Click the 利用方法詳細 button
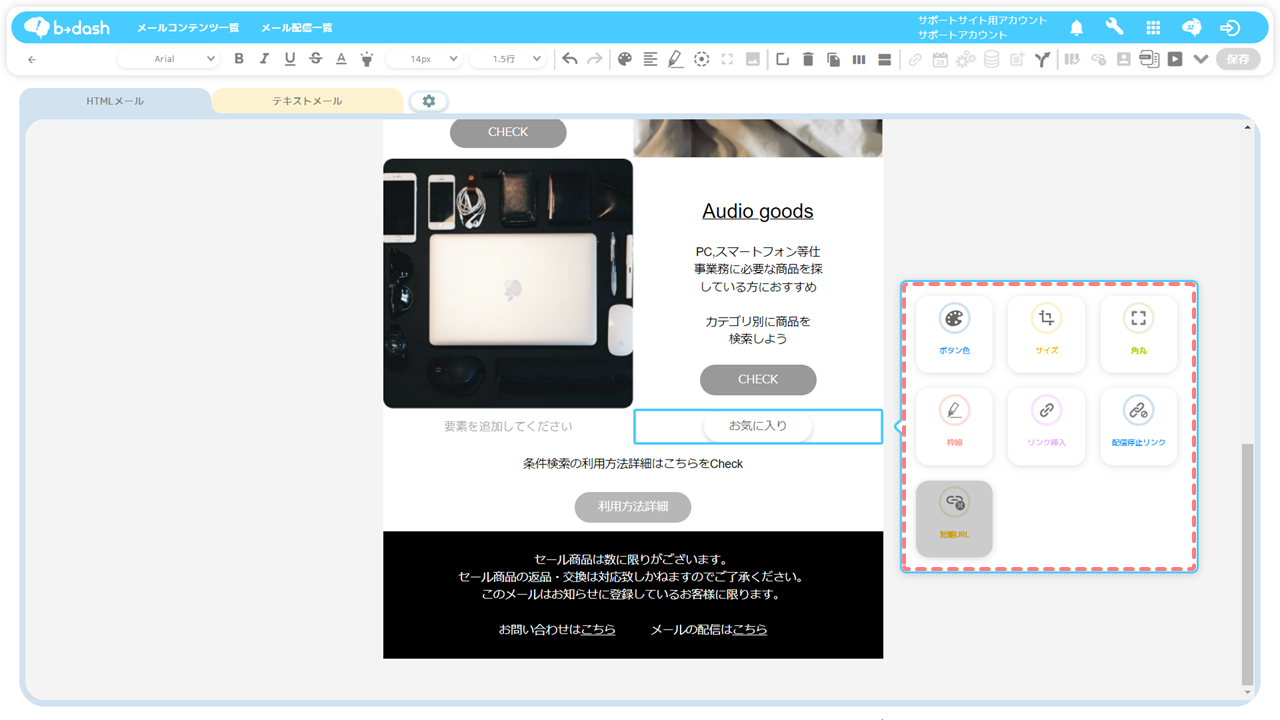1280x720 pixels. pos(633,507)
